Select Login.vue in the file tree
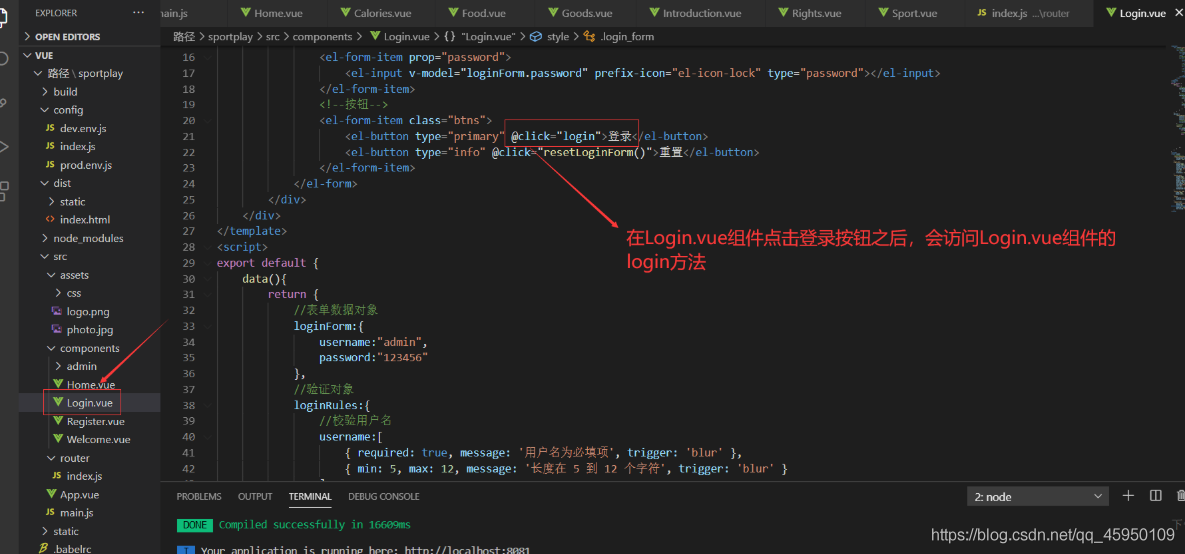Viewport: 1185px width, 554px height. click(x=89, y=403)
